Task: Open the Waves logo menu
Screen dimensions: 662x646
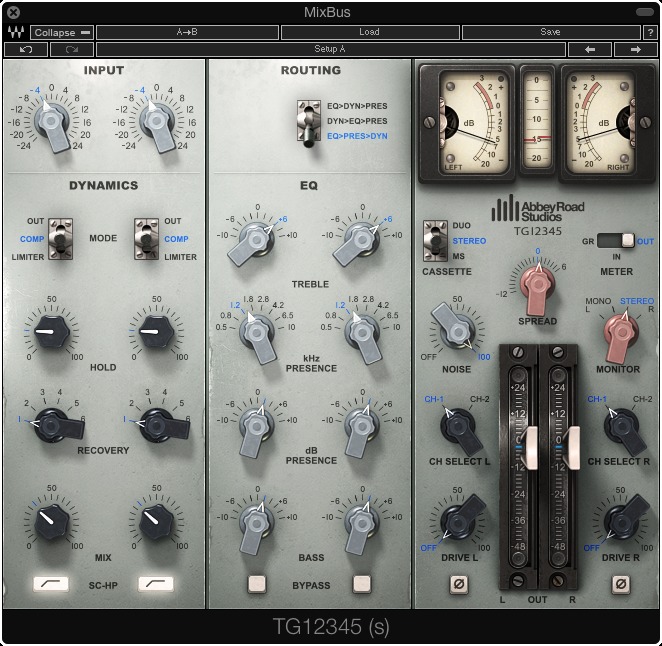Action: tap(16, 33)
